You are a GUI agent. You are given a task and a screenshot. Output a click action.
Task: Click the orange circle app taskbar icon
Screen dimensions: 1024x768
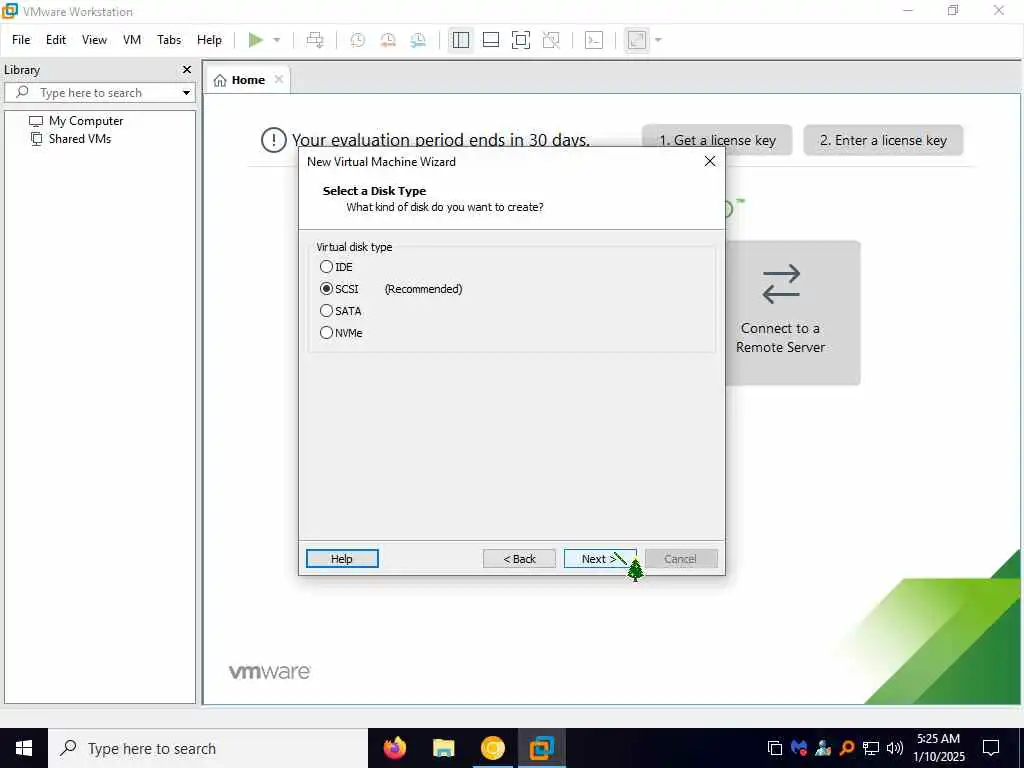[492, 748]
